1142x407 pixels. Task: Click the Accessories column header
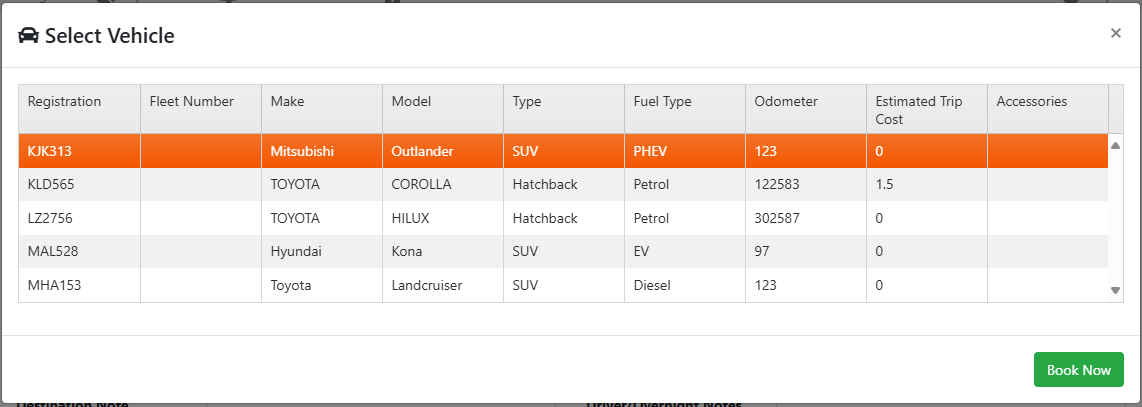1047,110
